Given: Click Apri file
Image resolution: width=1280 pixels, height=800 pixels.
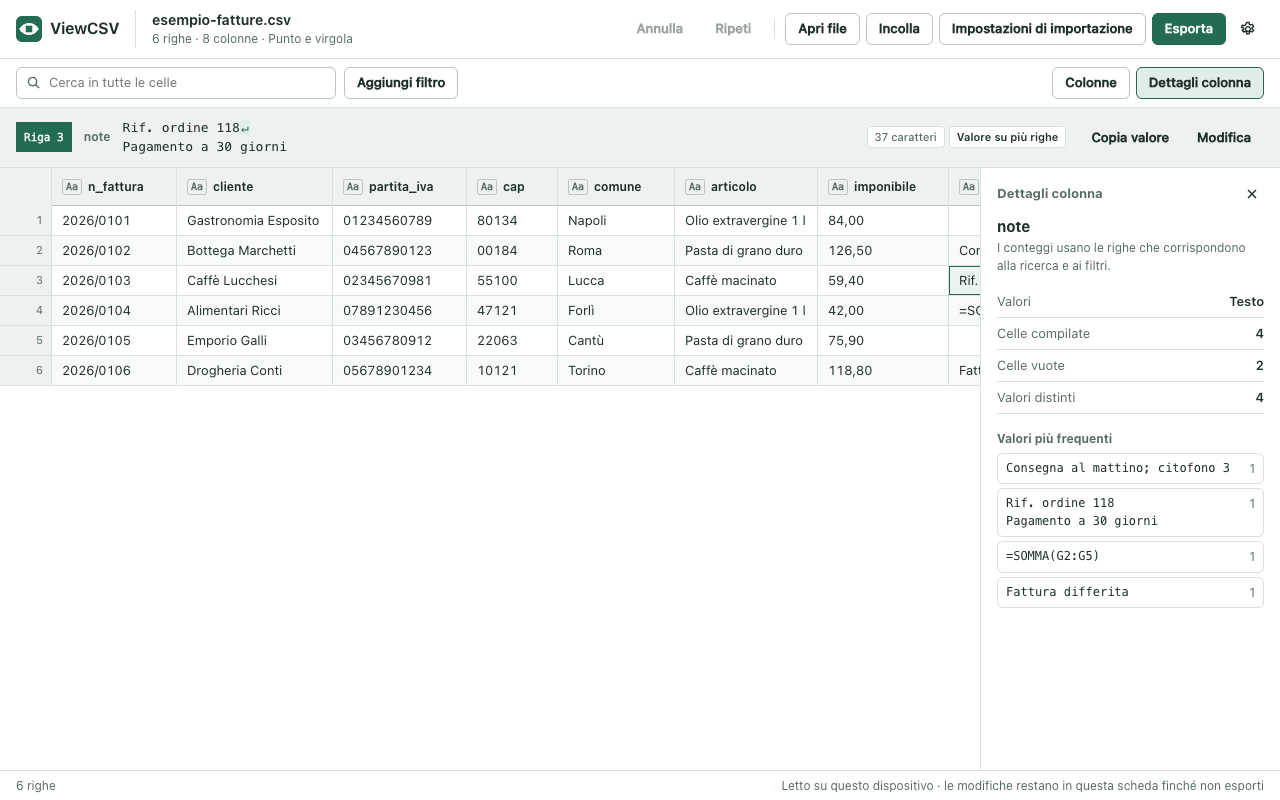Looking at the screenshot, I should [x=822, y=29].
